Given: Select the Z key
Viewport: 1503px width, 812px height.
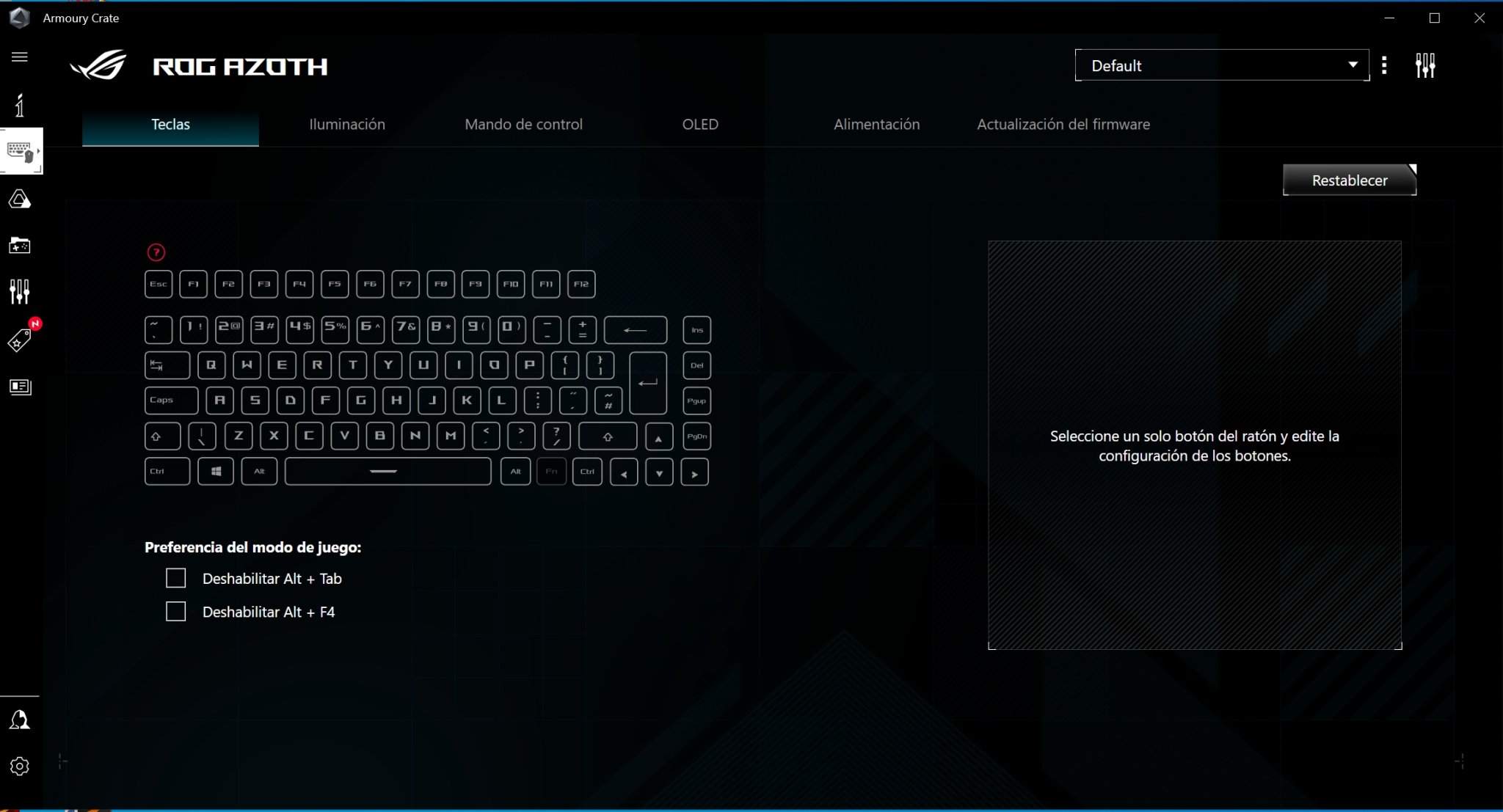Looking at the screenshot, I should click(x=239, y=436).
